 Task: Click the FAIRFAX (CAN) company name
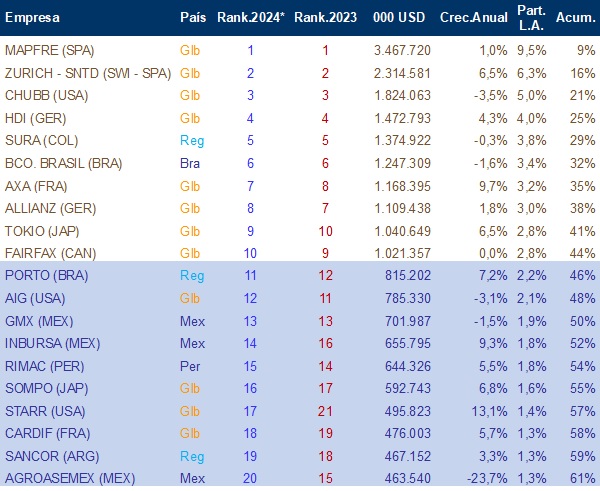coord(50,253)
